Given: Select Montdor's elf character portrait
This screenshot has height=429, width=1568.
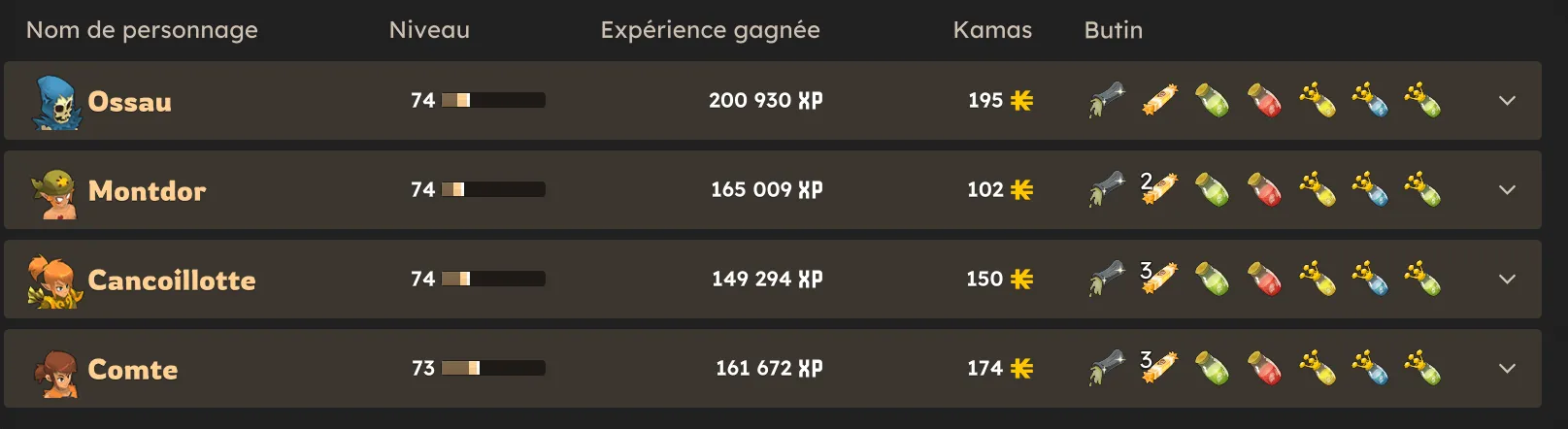Looking at the screenshot, I should [x=54, y=192].
